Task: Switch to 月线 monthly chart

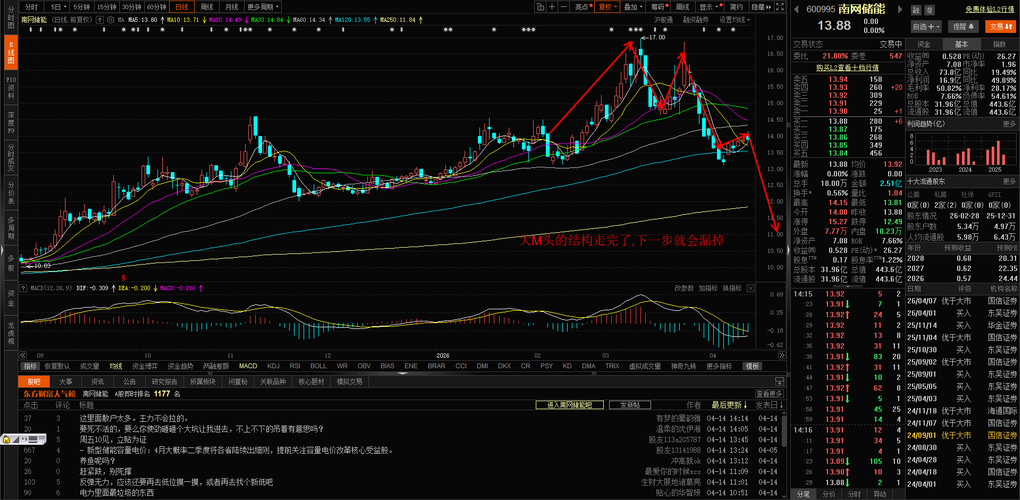Action: coord(231,7)
